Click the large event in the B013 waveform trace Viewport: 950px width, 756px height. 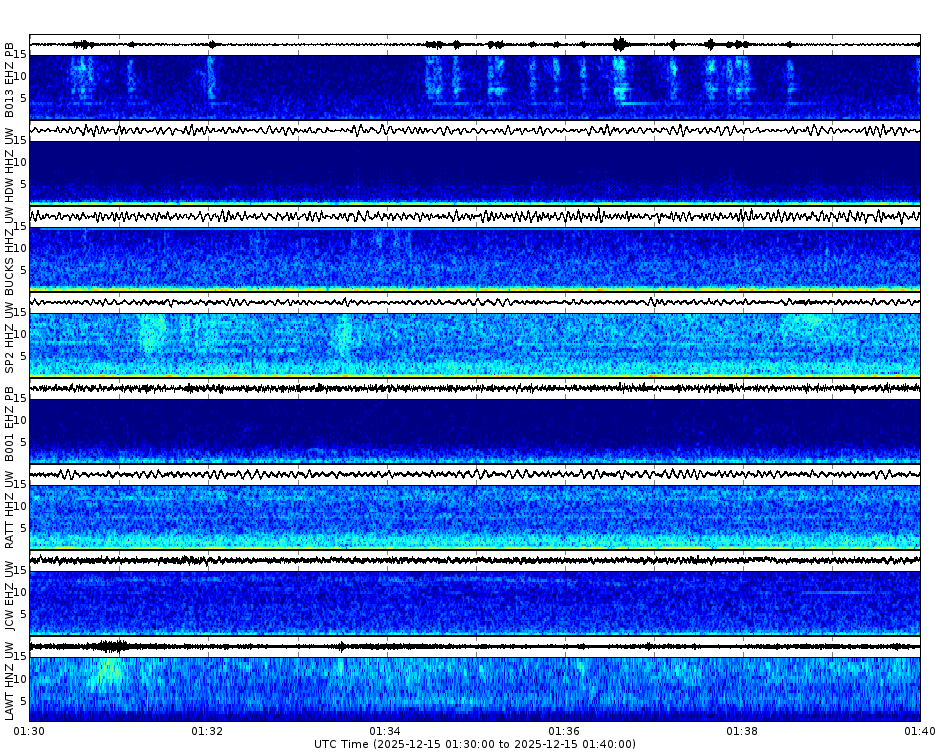click(x=618, y=43)
